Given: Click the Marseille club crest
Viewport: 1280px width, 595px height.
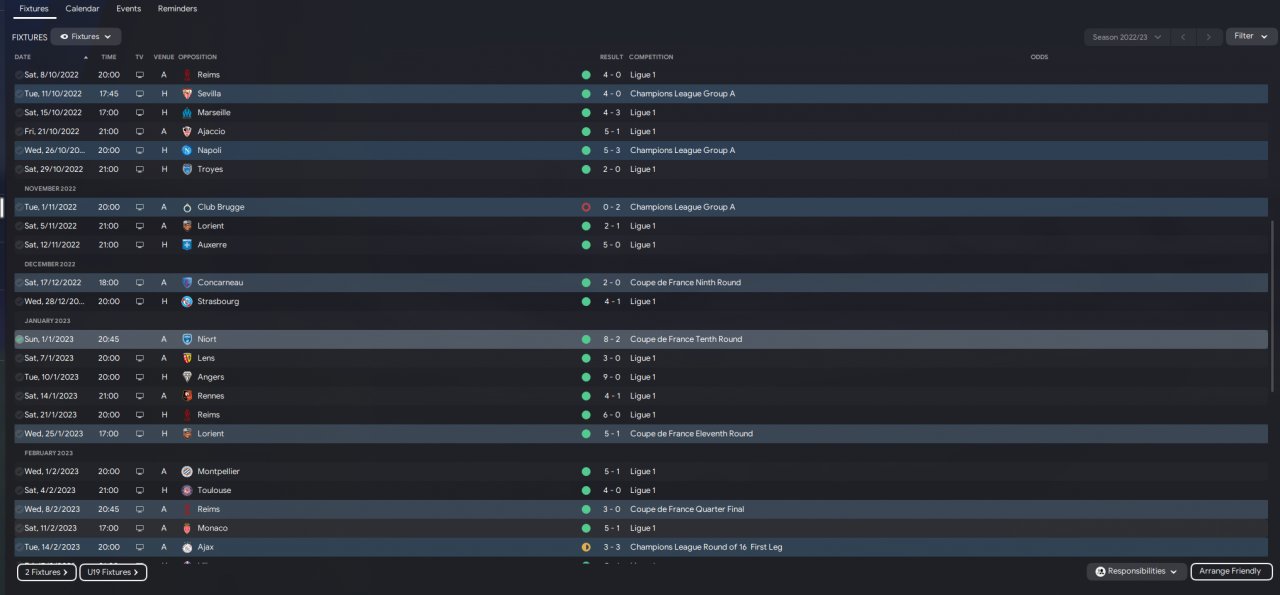Looking at the screenshot, I should (187, 112).
